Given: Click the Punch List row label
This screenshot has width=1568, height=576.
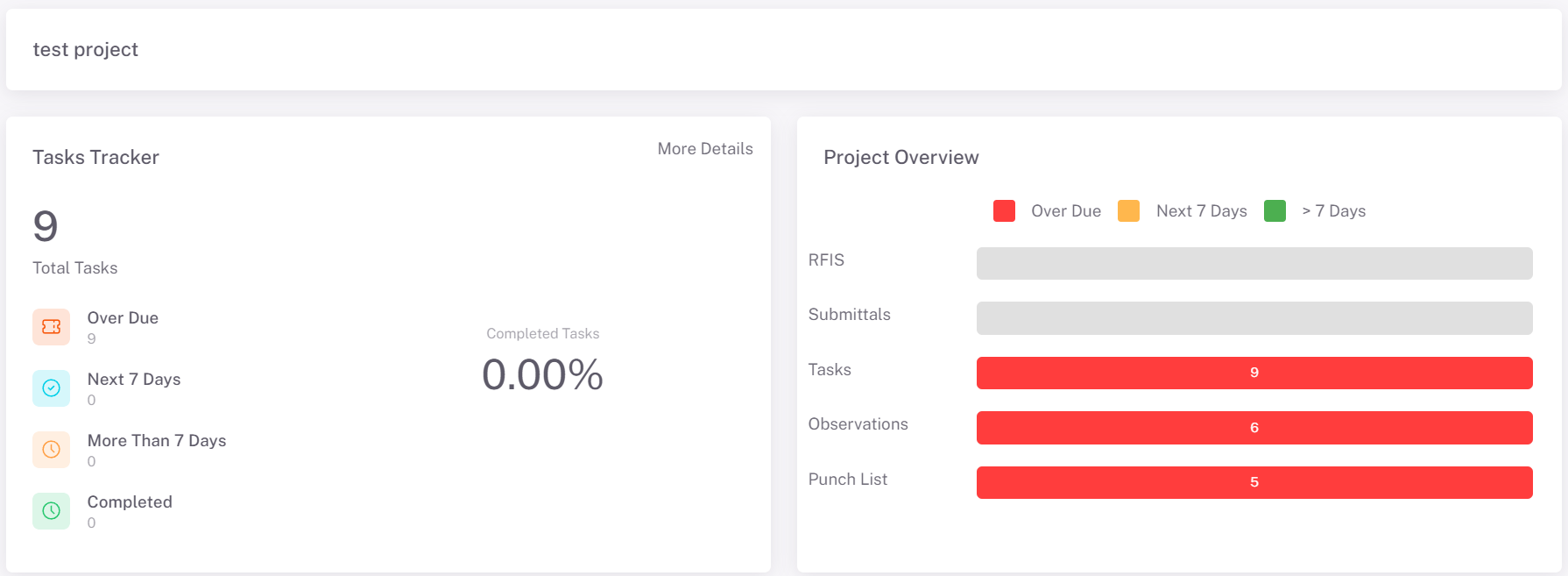Looking at the screenshot, I should point(847,480).
